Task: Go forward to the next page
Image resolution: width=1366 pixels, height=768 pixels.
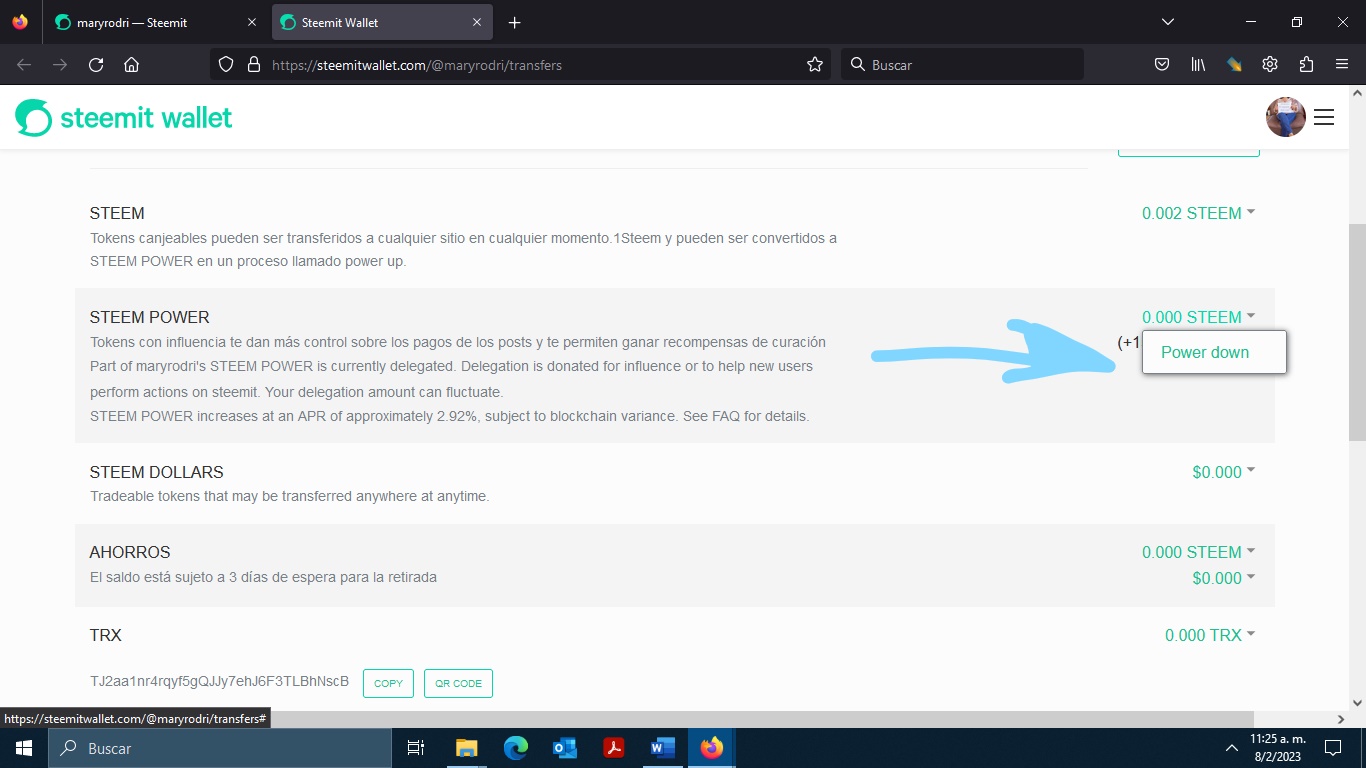Action: 60,64
